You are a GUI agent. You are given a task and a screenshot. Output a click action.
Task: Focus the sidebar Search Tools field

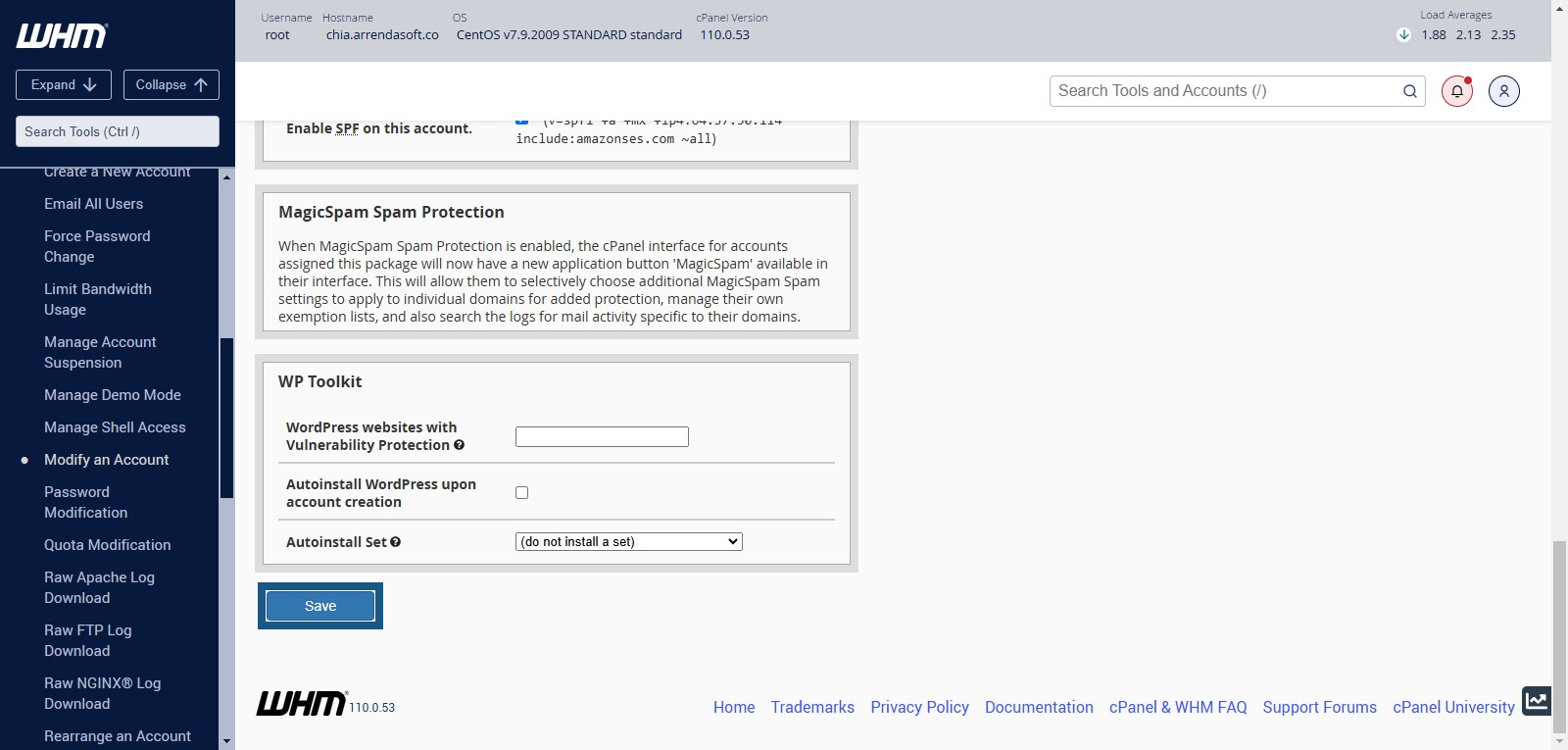click(x=118, y=131)
